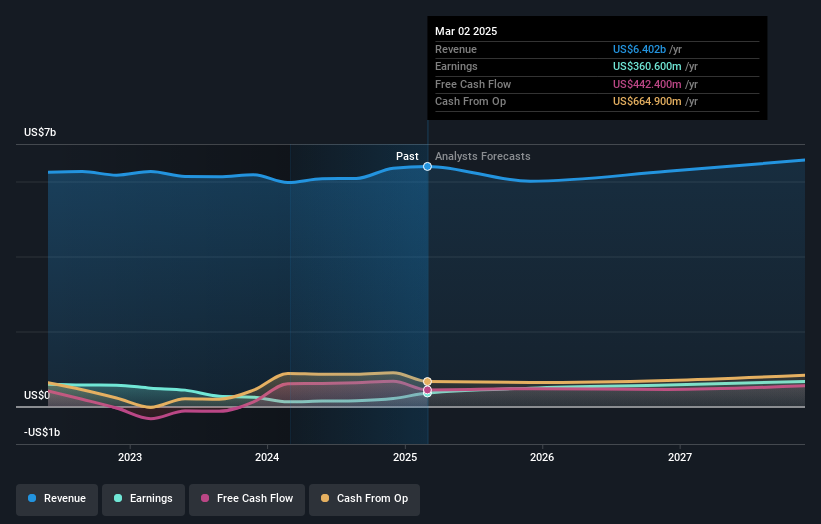Select the pink Free Cash Flow data point
The image size is (821, 524).
[x=427, y=389]
